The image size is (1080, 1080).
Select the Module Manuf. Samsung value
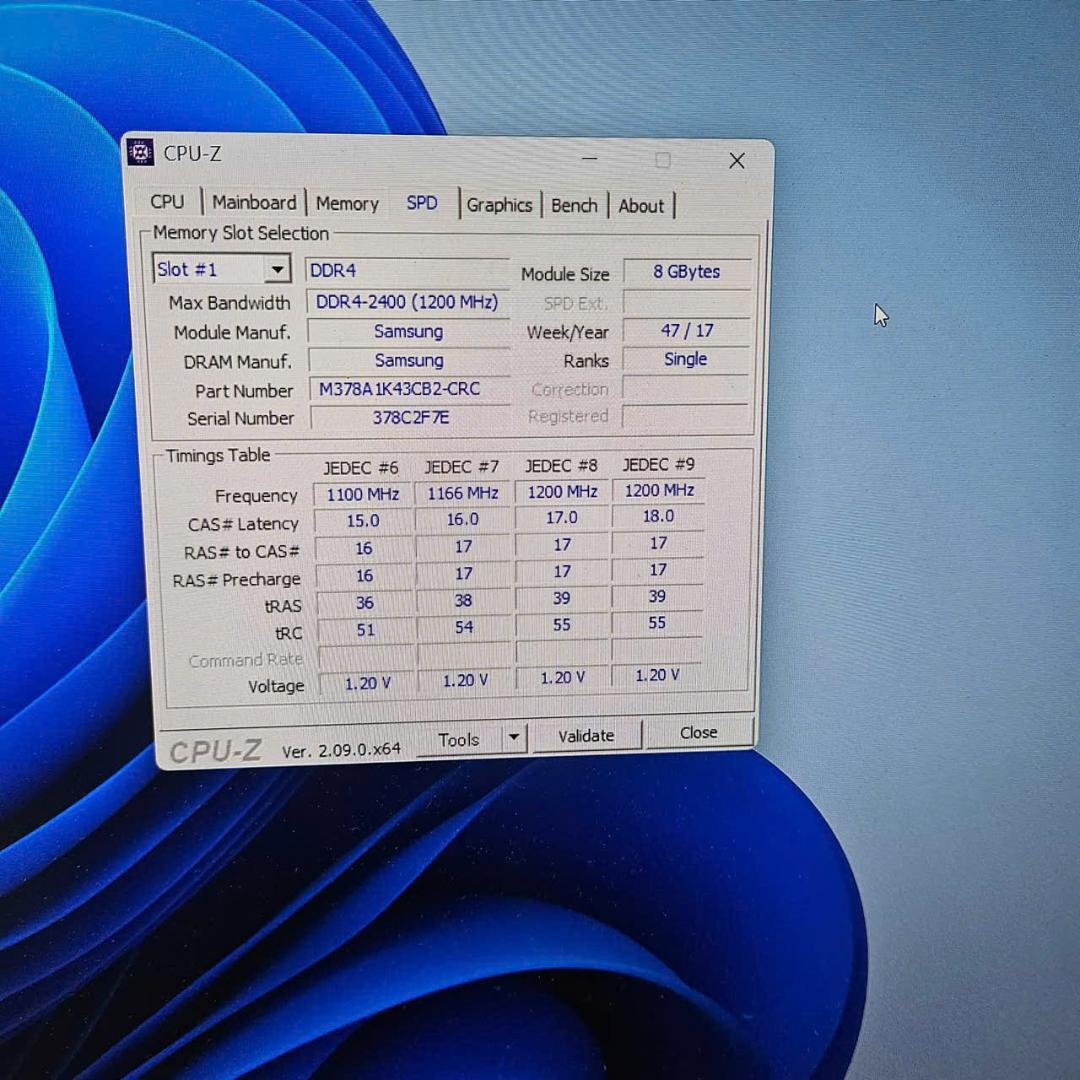[408, 331]
